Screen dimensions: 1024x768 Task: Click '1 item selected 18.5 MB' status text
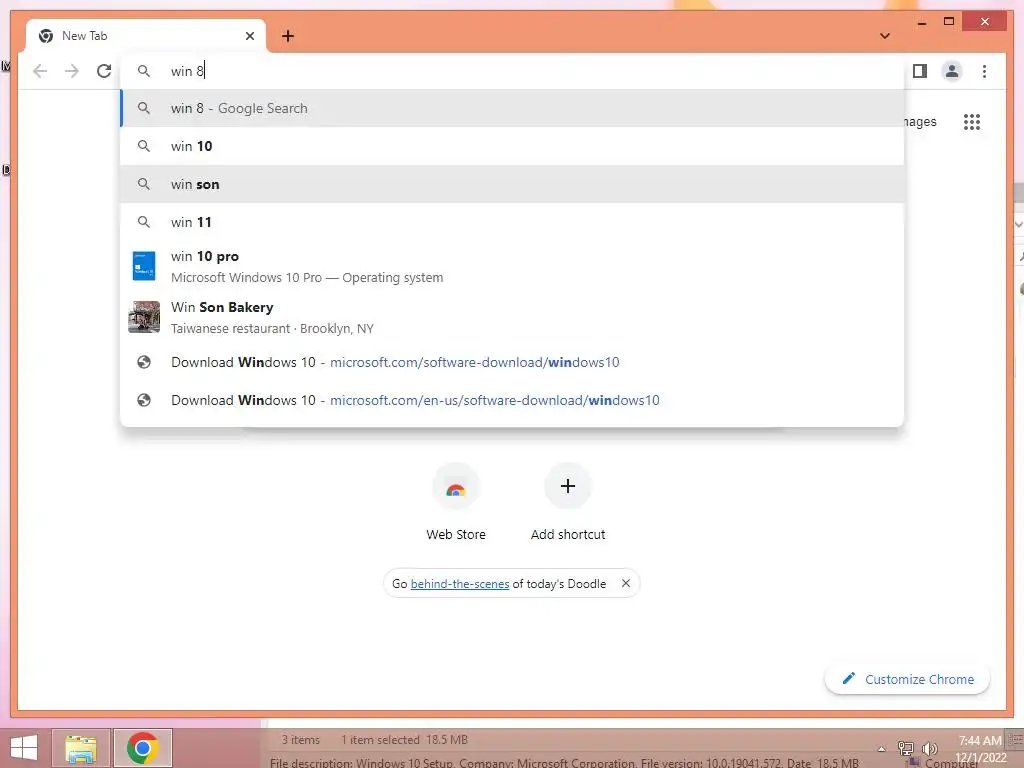404,740
